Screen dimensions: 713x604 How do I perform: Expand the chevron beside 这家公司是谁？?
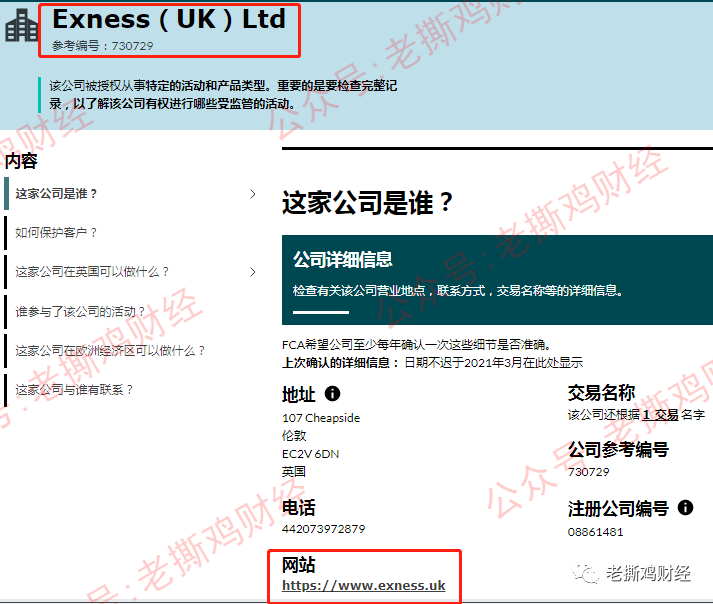point(253,194)
